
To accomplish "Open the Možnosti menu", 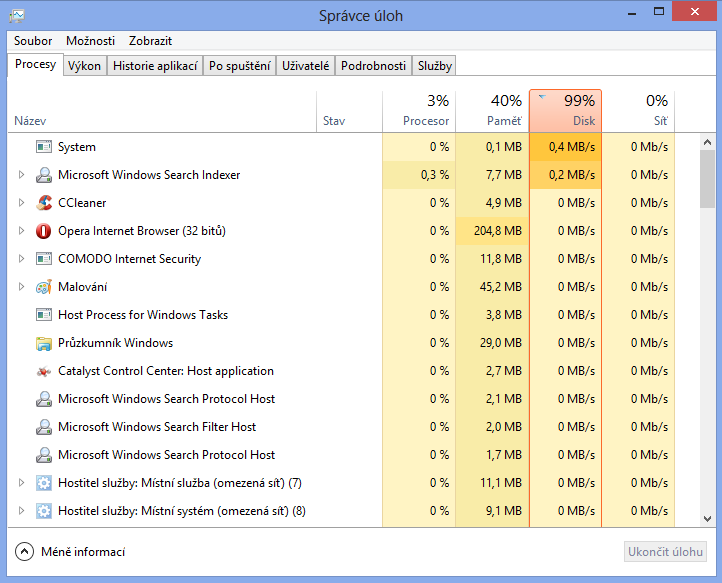I will [x=90, y=41].
